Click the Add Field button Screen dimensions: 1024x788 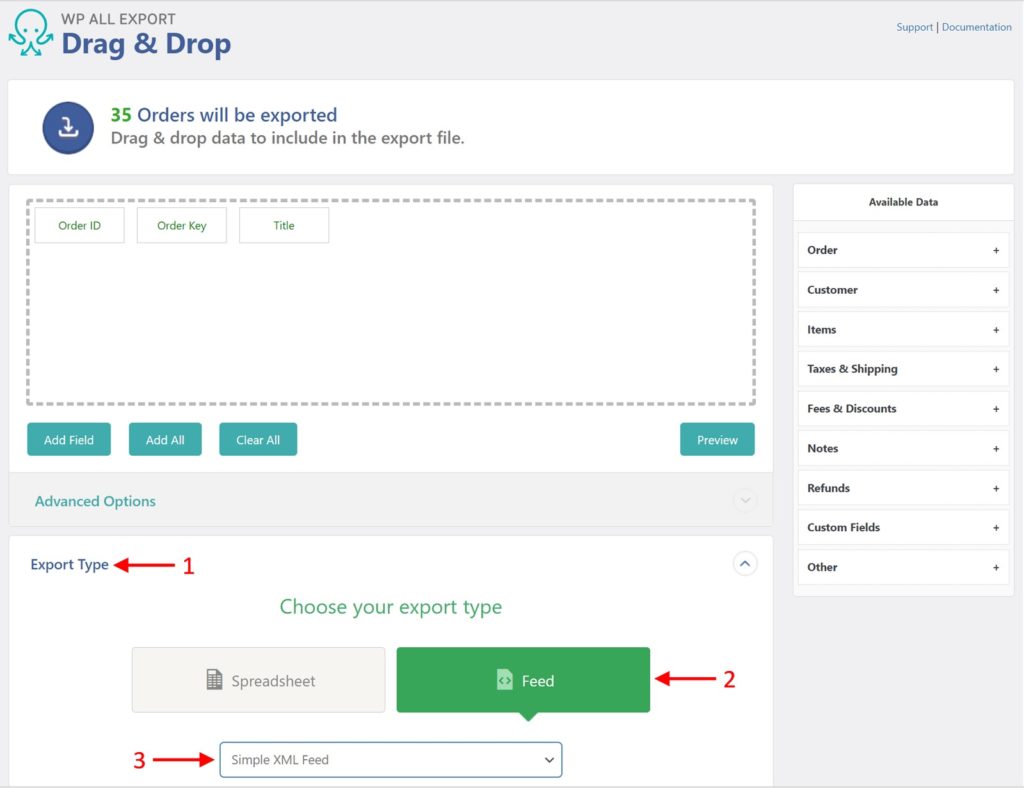68,439
